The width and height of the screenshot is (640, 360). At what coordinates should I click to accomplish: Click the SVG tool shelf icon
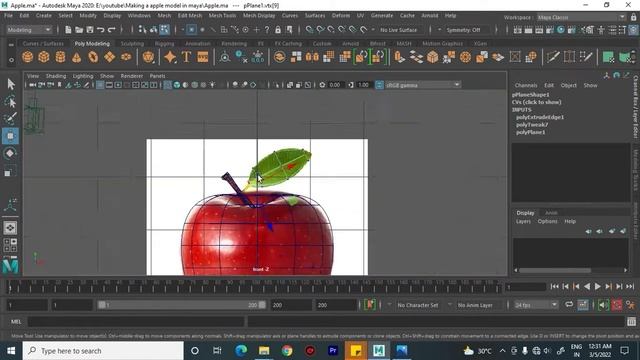click(203, 57)
